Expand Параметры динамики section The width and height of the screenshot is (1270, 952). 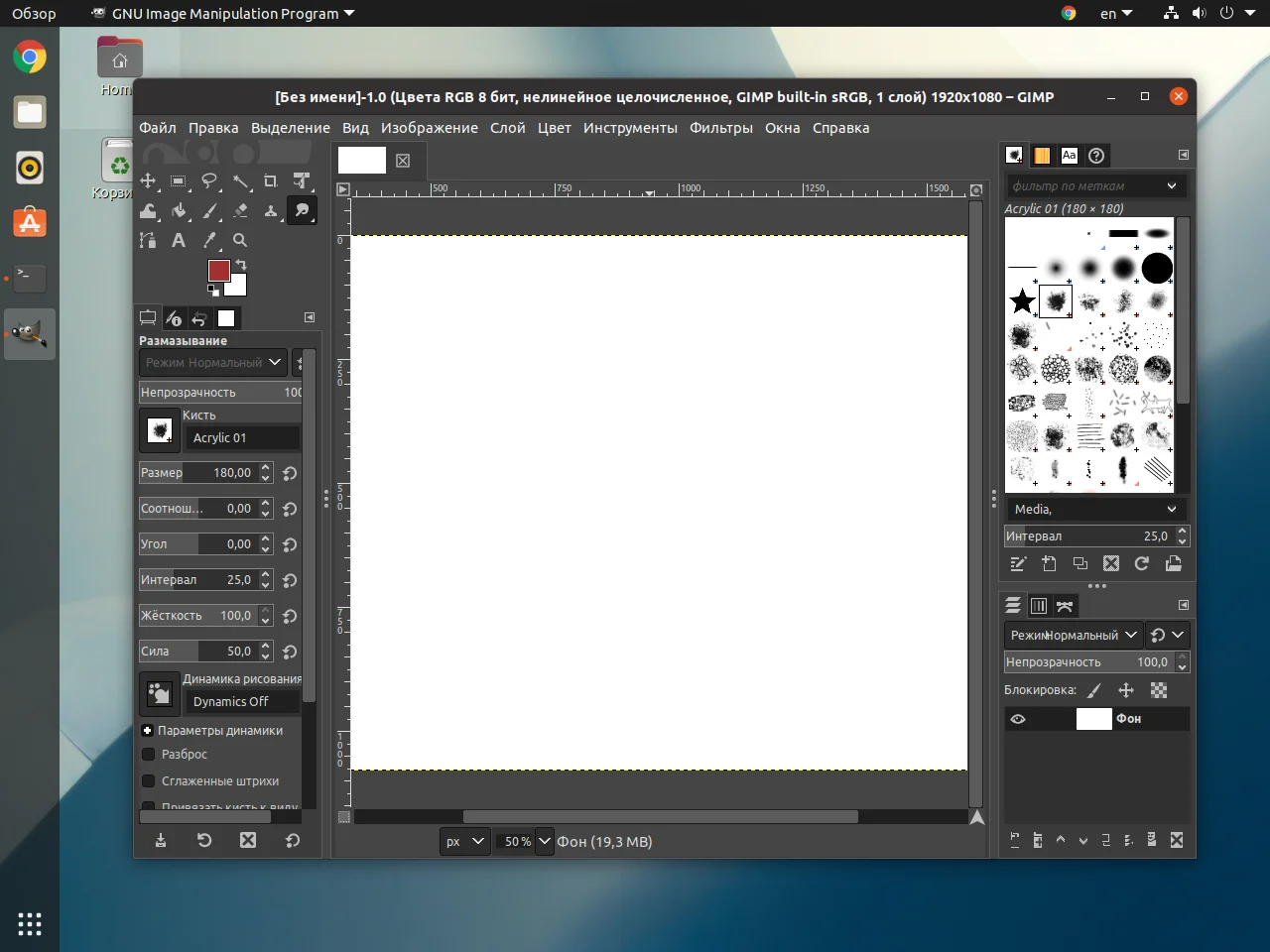coord(147,731)
